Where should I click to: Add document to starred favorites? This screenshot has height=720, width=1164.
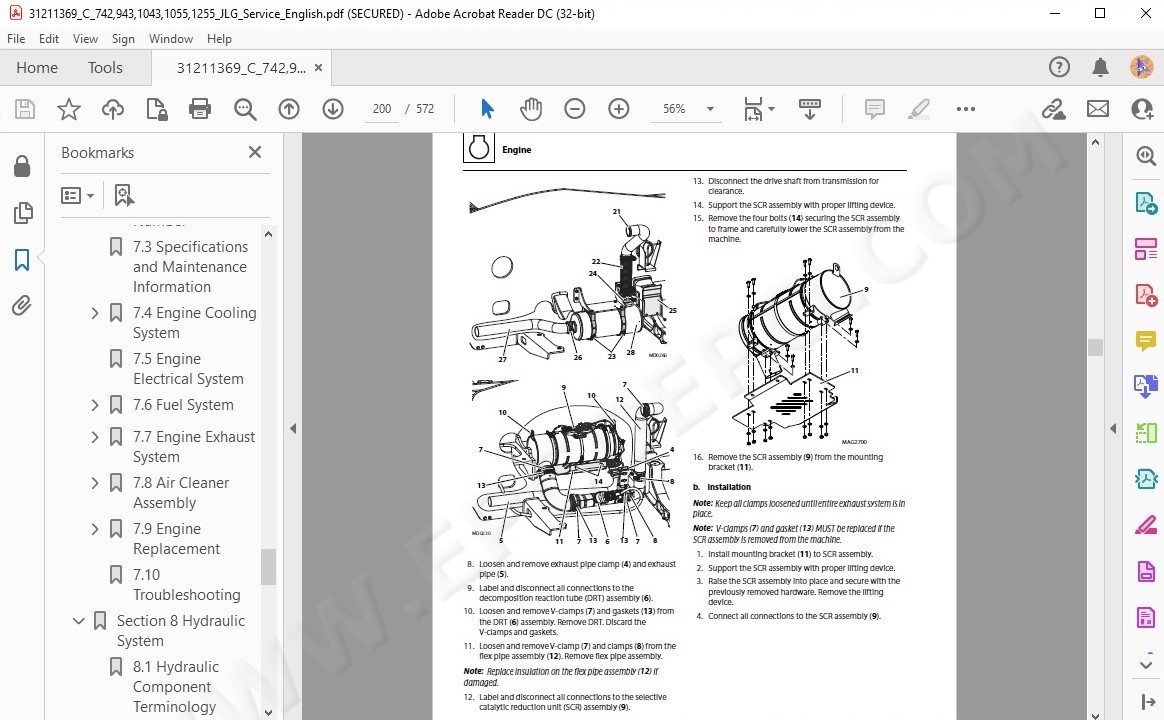pos(69,109)
